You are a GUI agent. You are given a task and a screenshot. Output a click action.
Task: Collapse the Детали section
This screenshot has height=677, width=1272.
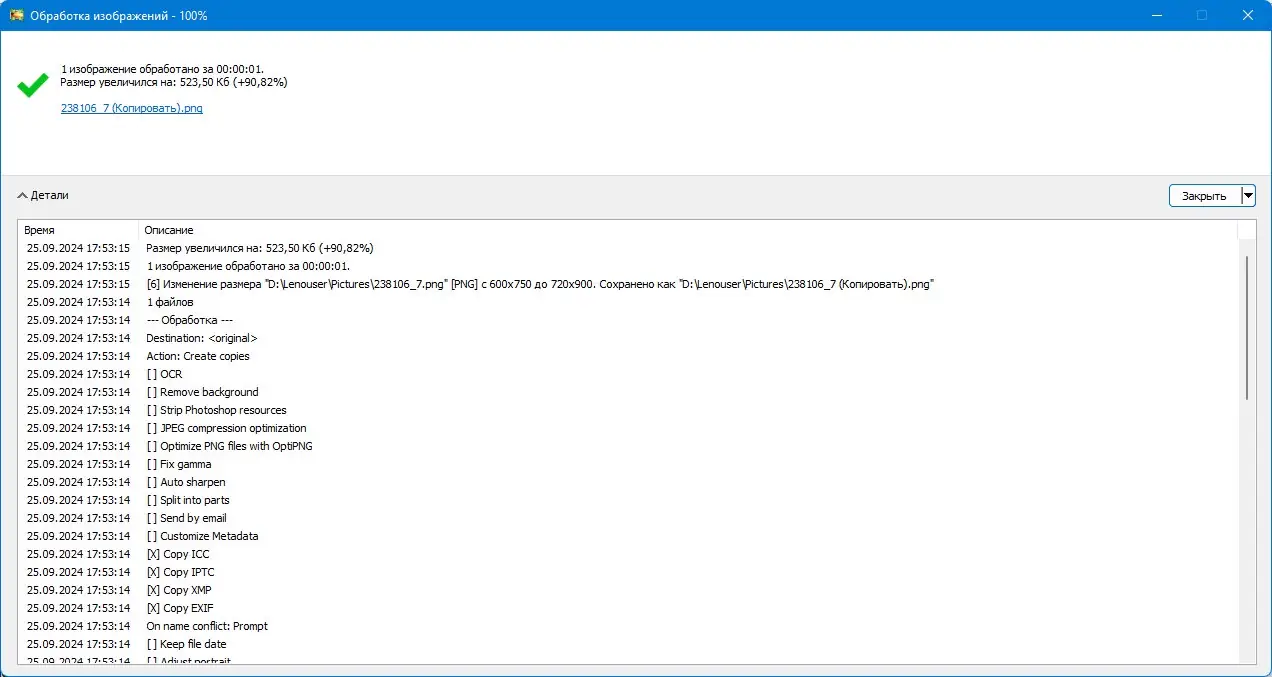[x=43, y=196]
